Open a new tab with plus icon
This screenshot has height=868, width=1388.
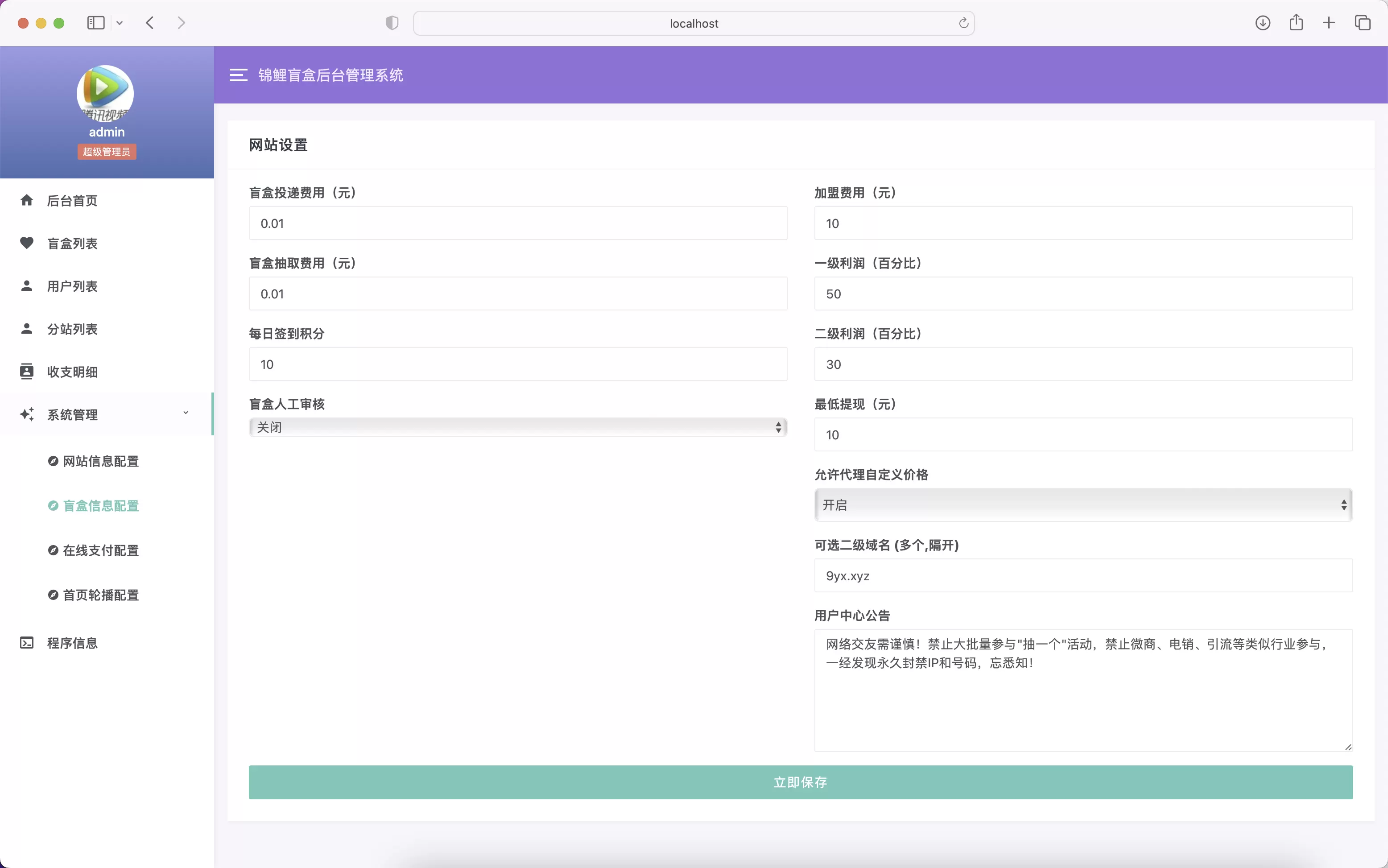pos(1328,23)
